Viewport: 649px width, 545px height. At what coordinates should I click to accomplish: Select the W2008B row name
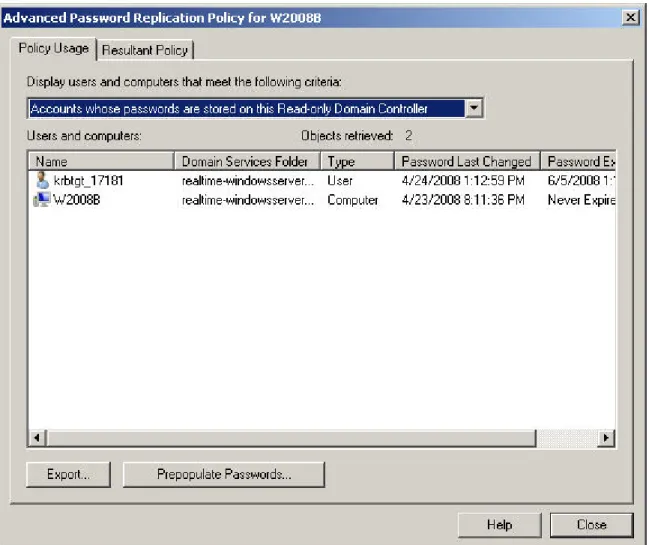tap(77, 200)
